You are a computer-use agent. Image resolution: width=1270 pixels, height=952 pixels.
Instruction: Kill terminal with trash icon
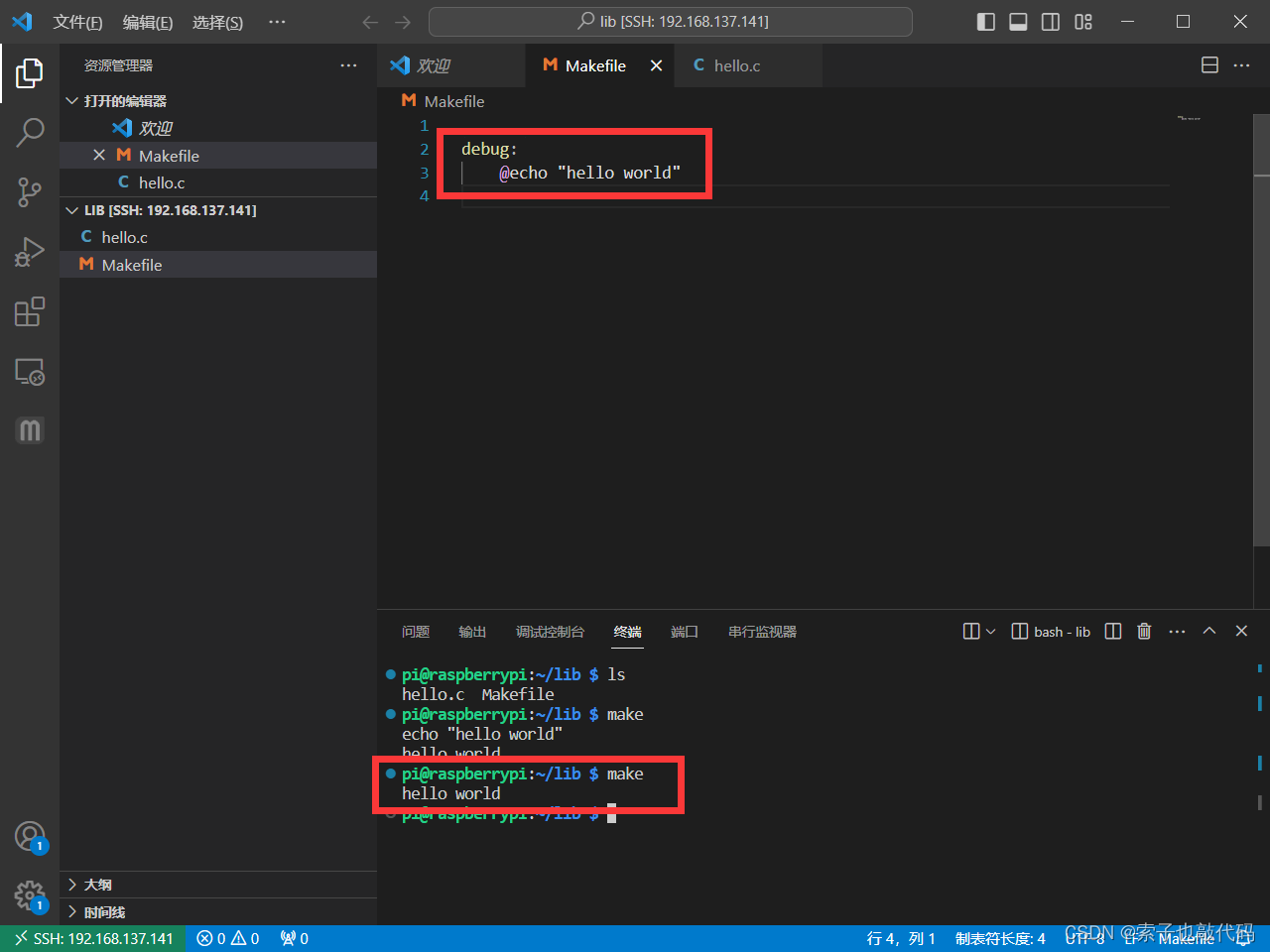click(1144, 632)
